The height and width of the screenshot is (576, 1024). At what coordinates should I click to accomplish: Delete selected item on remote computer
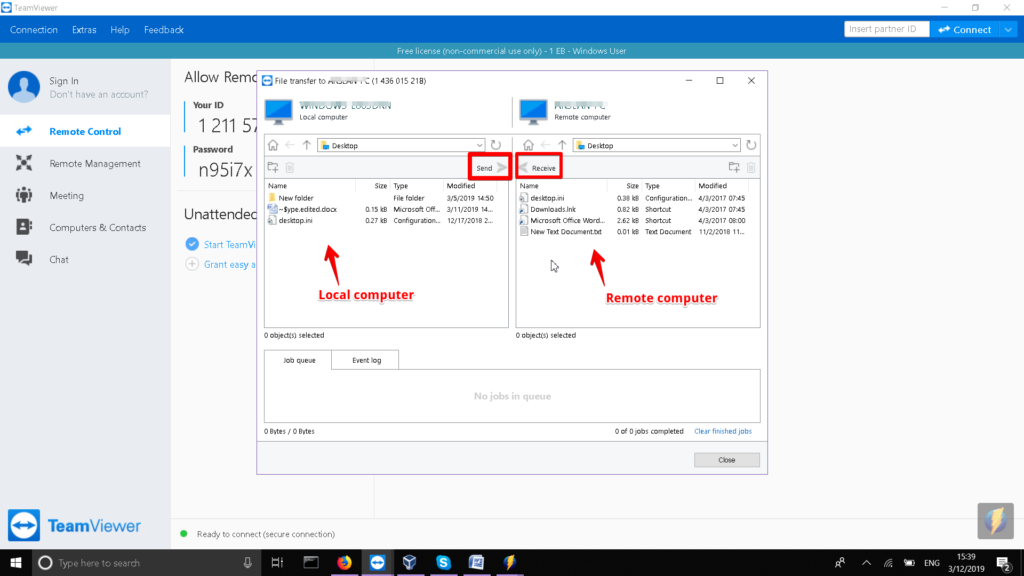751,168
